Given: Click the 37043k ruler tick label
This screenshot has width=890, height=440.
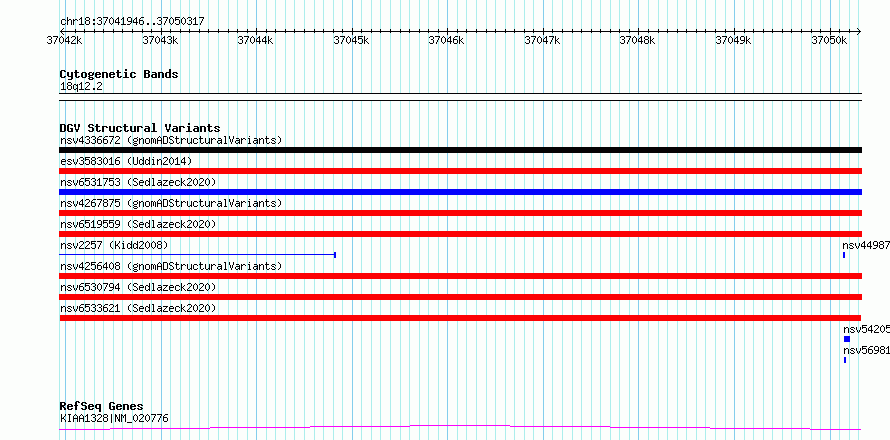Looking at the screenshot, I should 160,40.
